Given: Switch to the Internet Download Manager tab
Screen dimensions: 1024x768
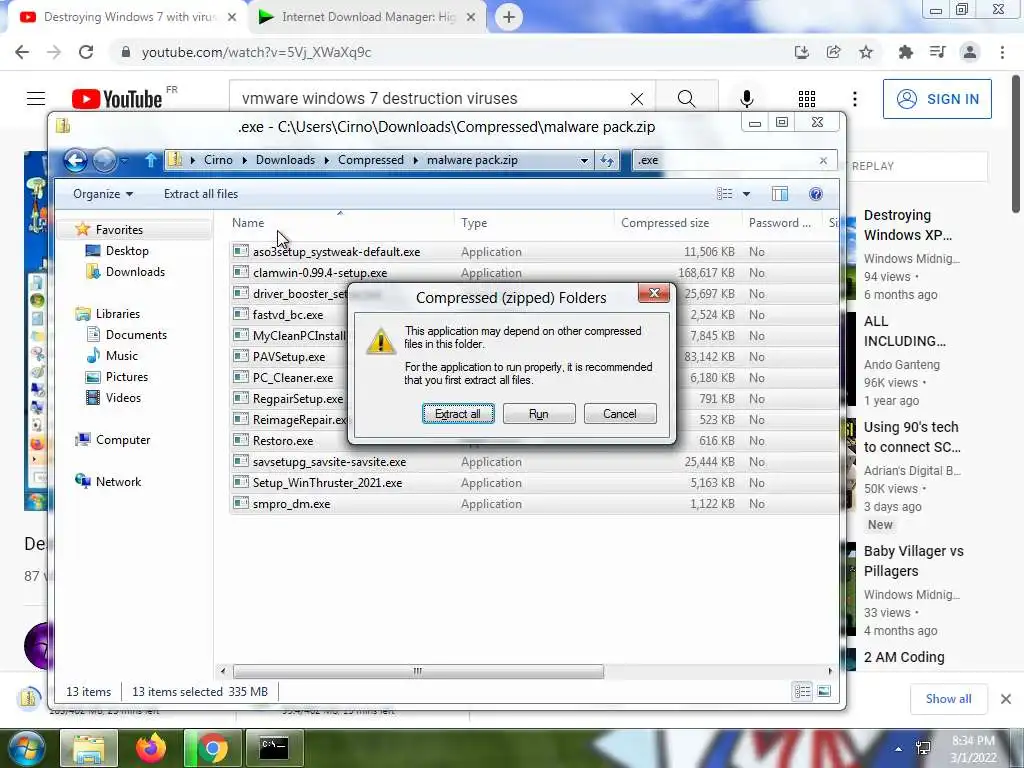Looking at the screenshot, I should point(368,17).
